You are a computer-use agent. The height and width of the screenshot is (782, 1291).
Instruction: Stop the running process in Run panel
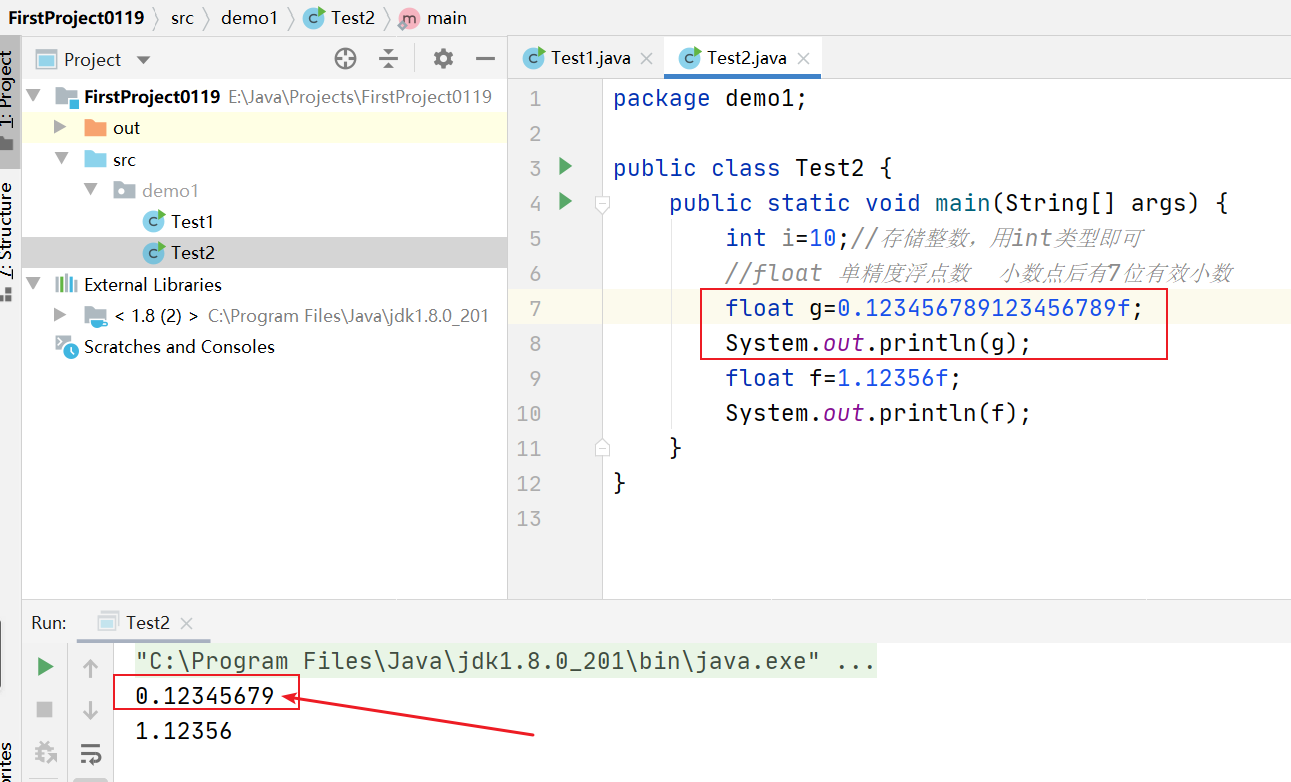tap(44, 709)
